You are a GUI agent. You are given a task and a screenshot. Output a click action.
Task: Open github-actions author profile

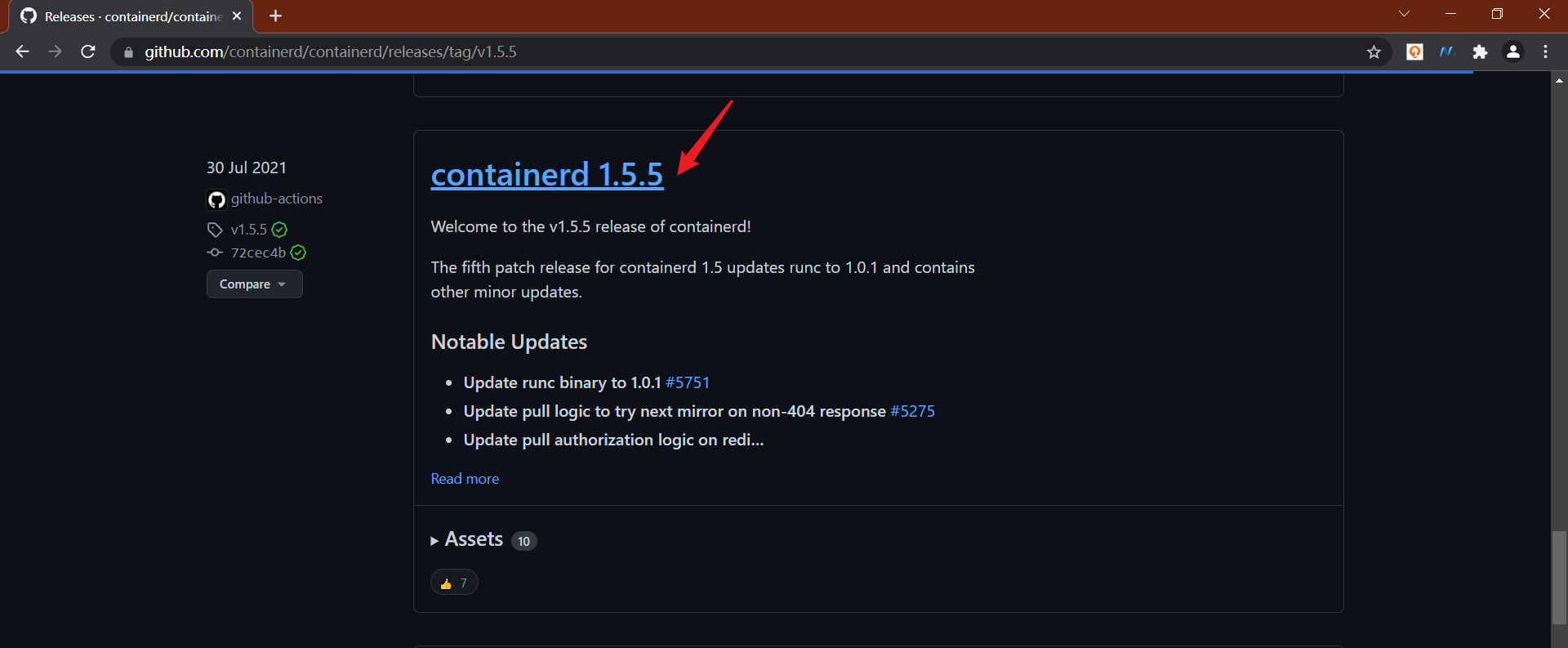pos(277,199)
